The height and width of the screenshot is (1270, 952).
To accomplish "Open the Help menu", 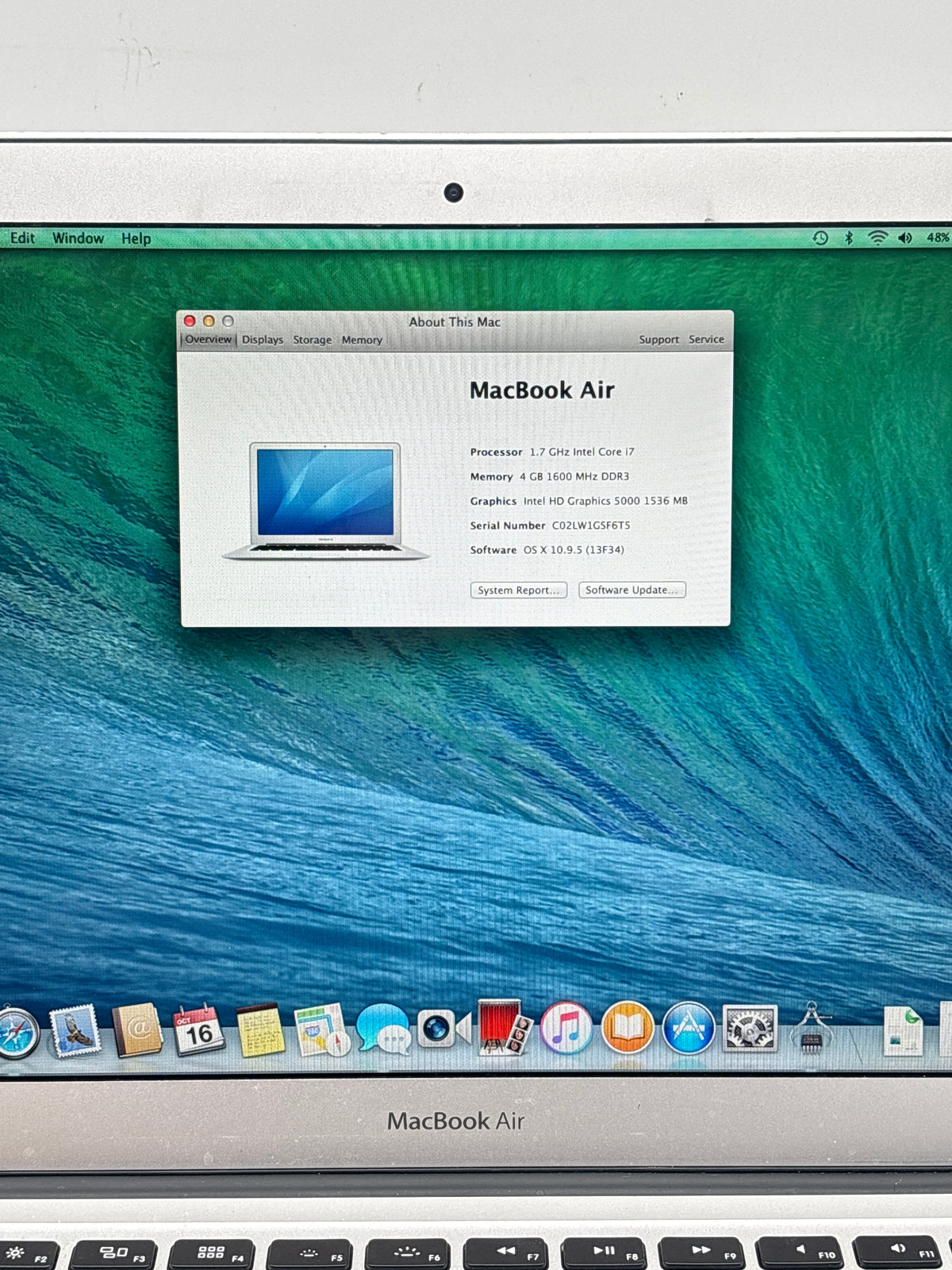I will point(136,238).
